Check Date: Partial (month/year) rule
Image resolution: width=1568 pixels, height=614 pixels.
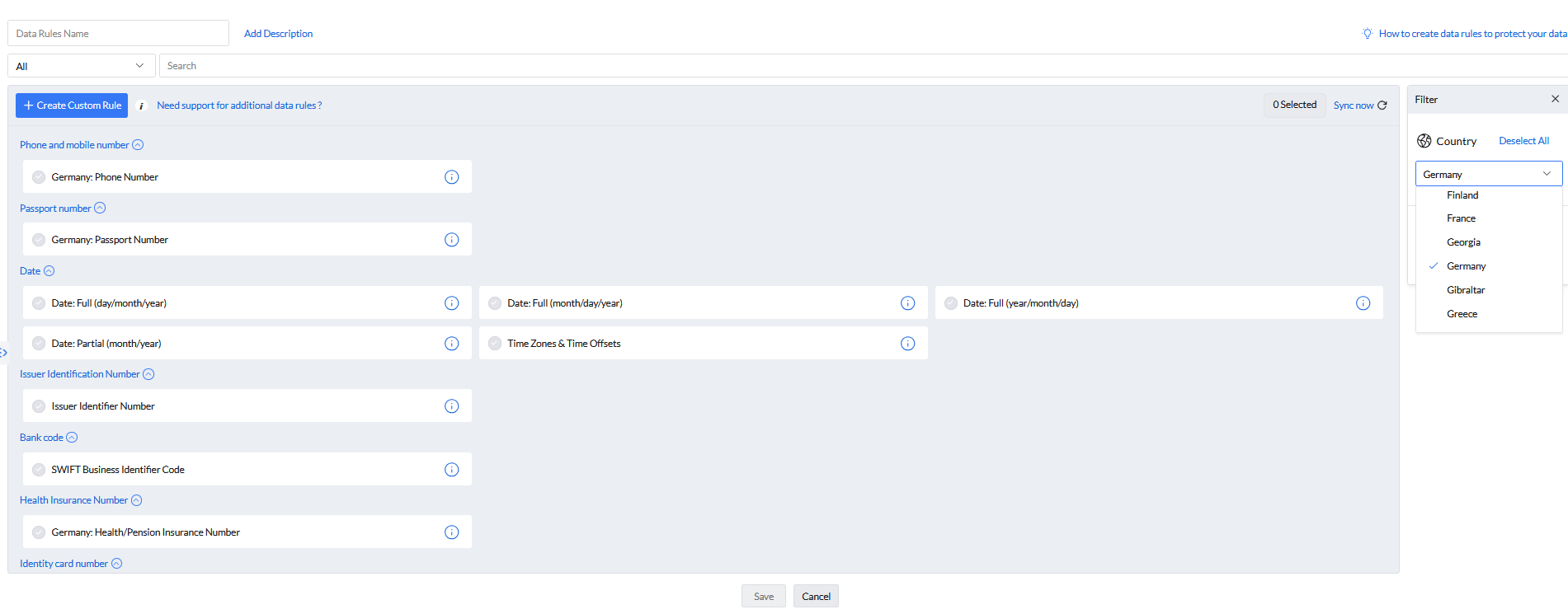pos(39,344)
